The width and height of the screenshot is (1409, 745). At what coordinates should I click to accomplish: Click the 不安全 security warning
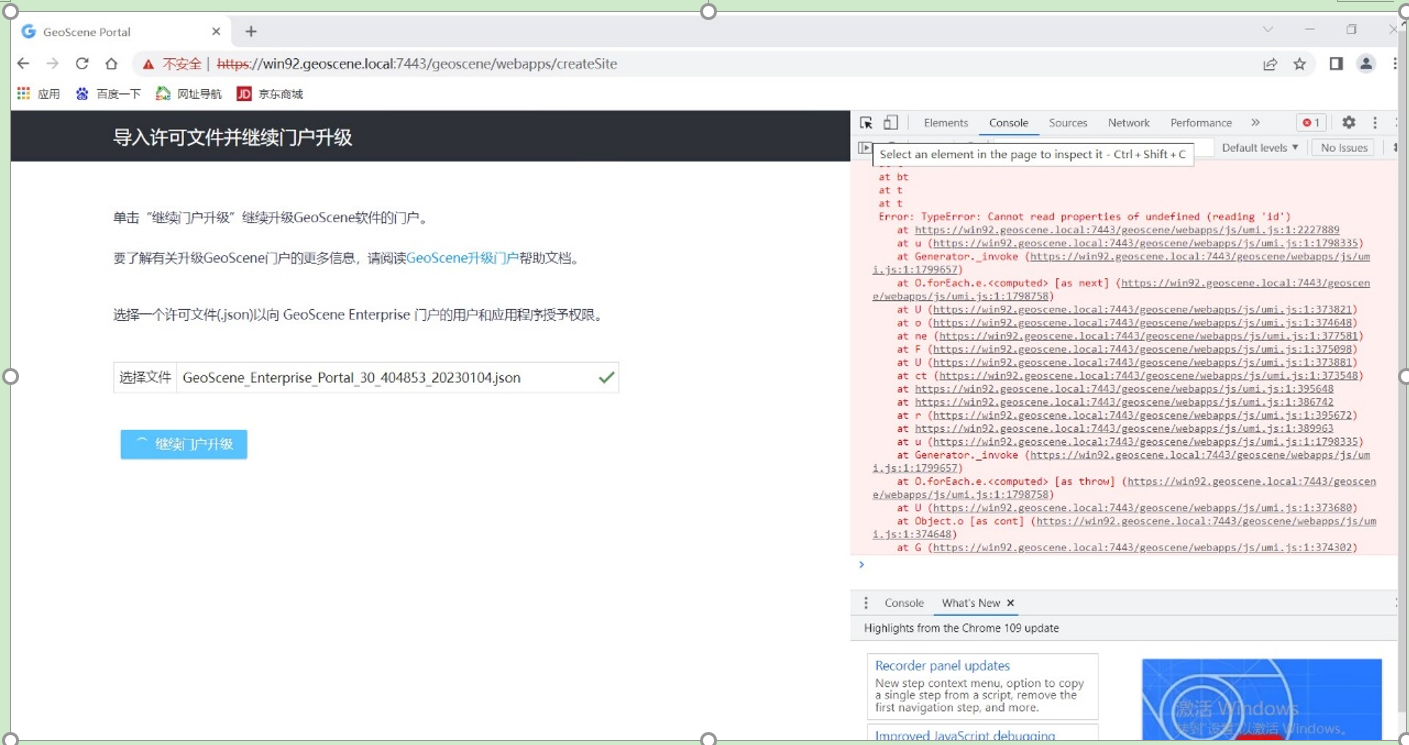tap(172, 64)
